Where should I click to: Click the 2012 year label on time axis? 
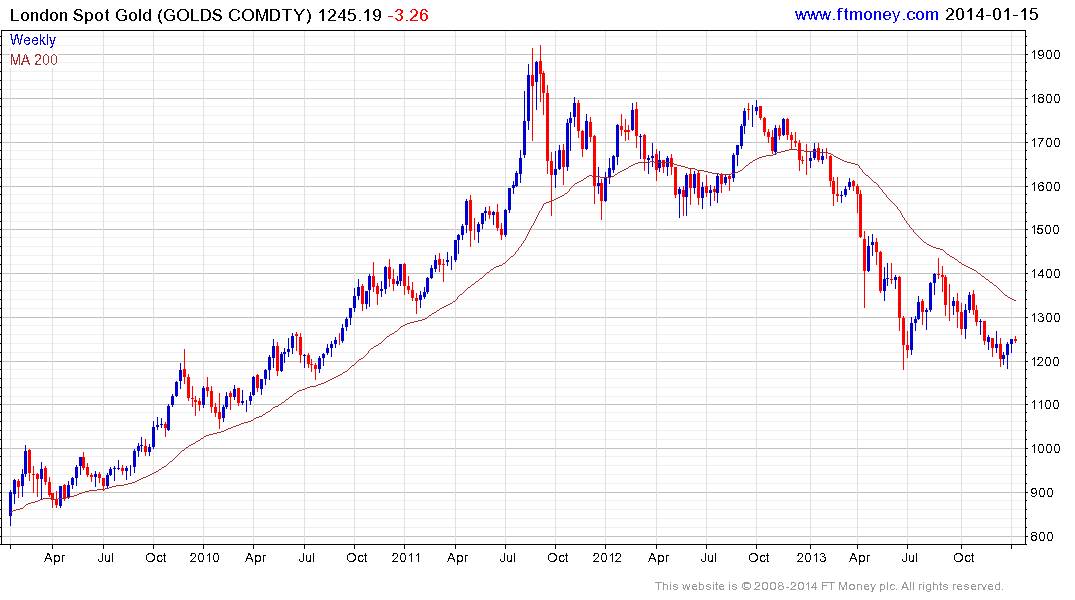click(x=607, y=557)
